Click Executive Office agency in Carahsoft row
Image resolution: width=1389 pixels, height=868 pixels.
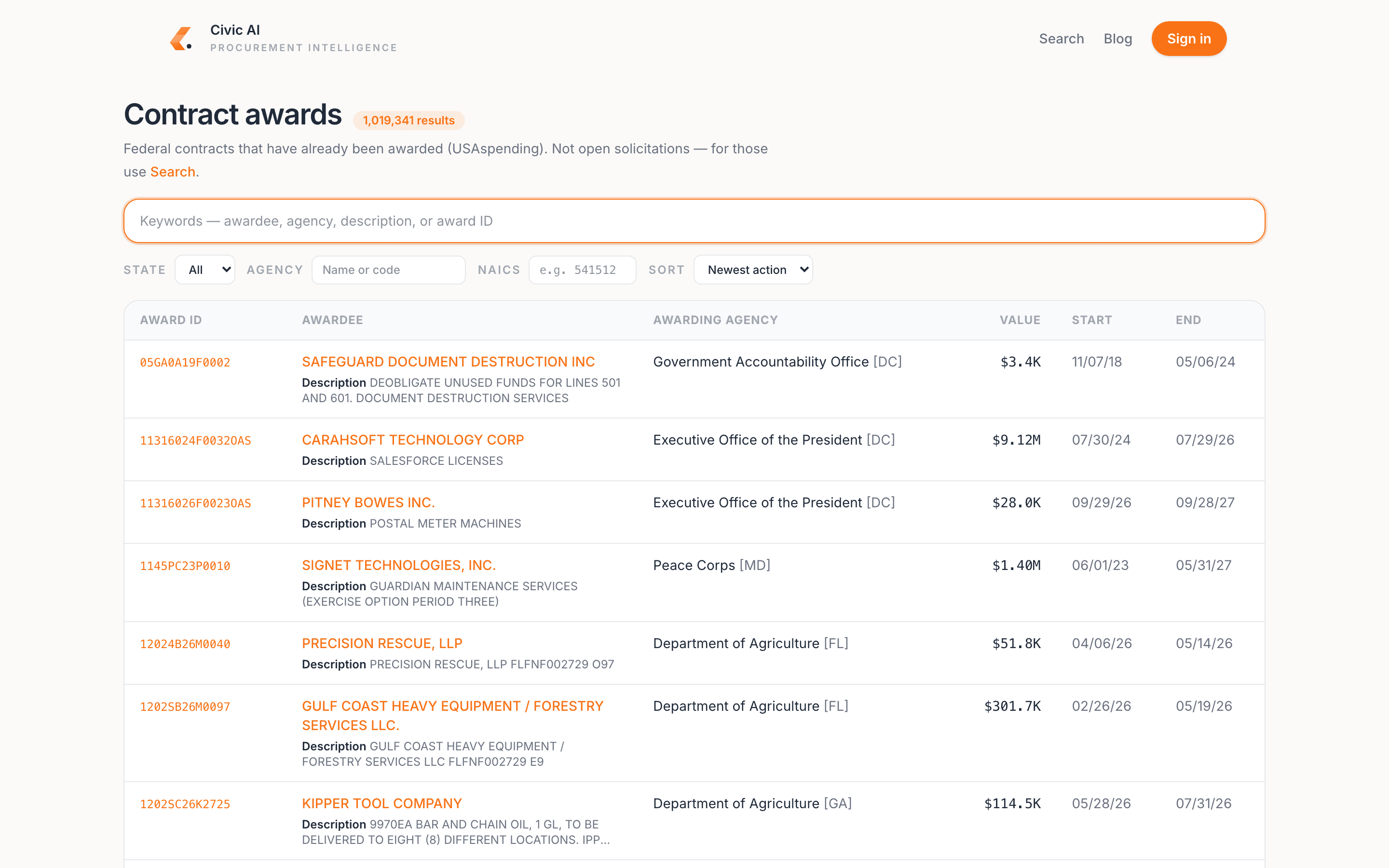coord(774,440)
